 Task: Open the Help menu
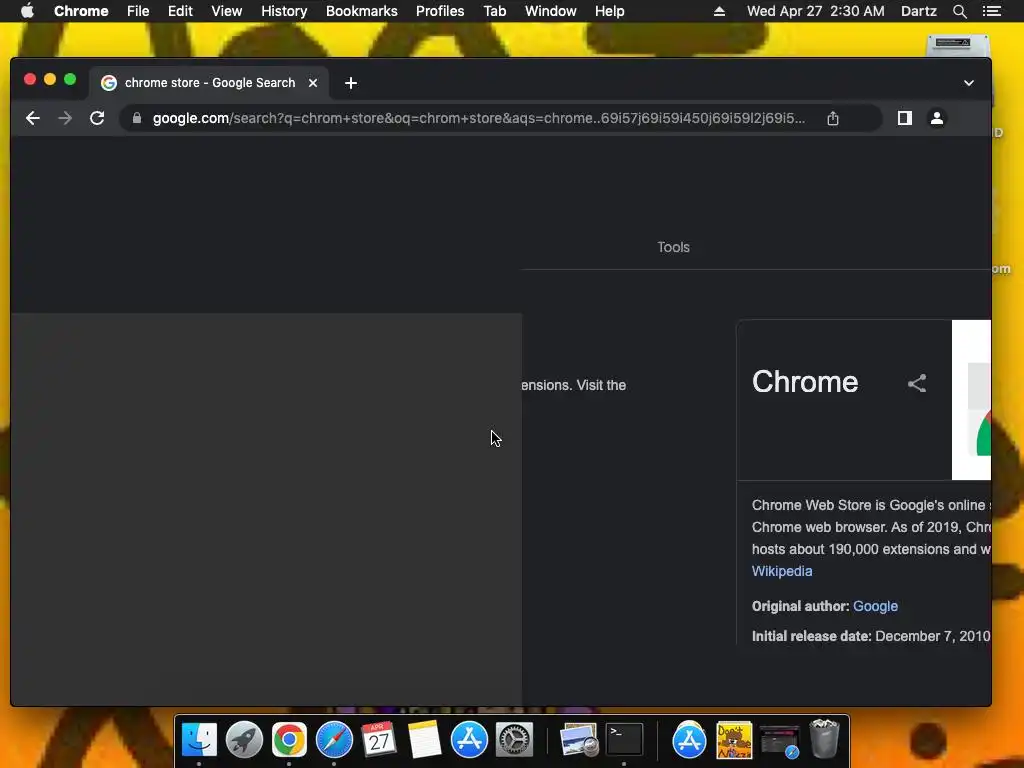coord(609,11)
